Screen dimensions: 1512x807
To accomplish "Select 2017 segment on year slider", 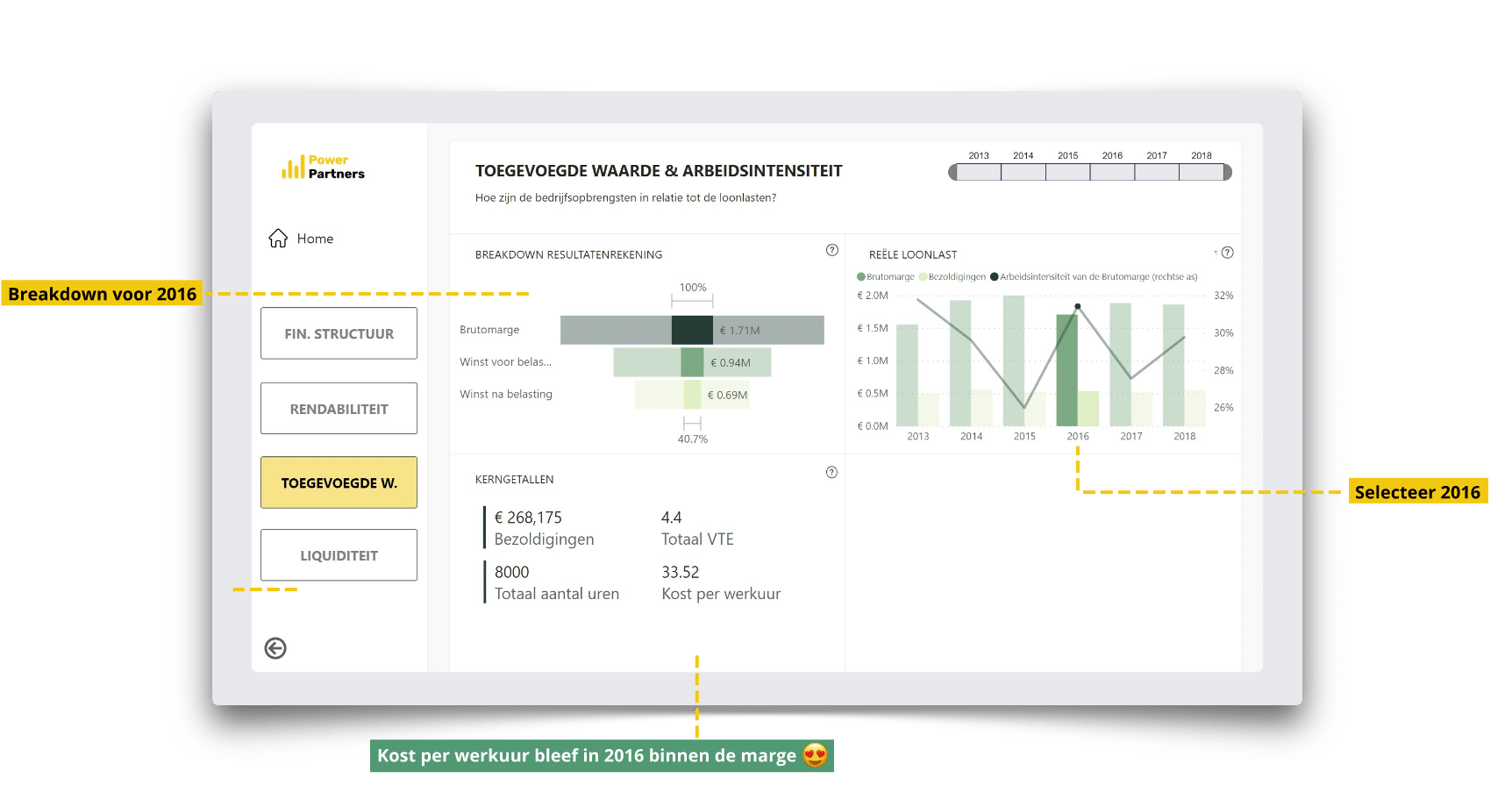I will (x=1157, y=172).
